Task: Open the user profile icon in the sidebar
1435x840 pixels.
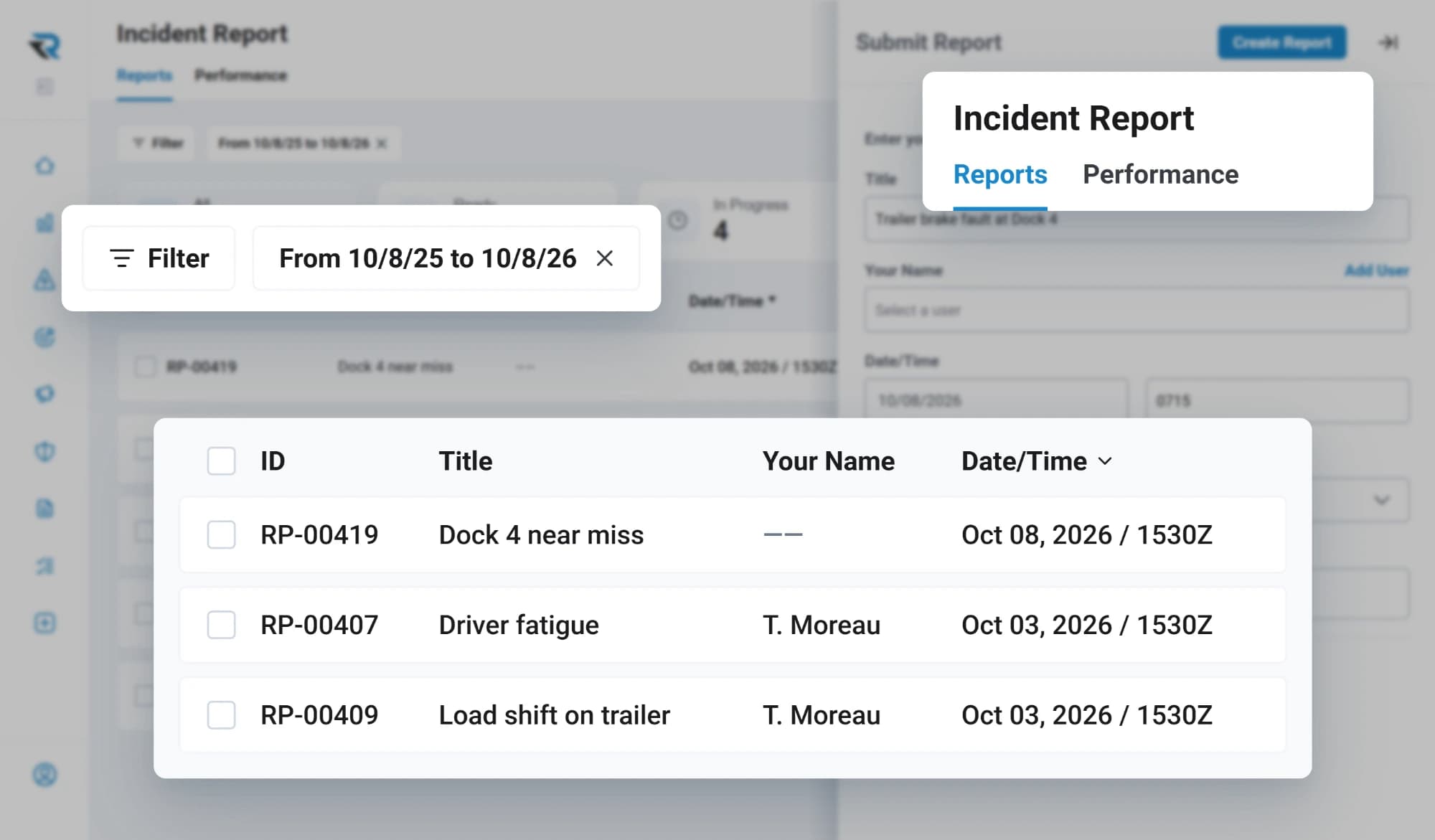Action: tap(44, 775)
